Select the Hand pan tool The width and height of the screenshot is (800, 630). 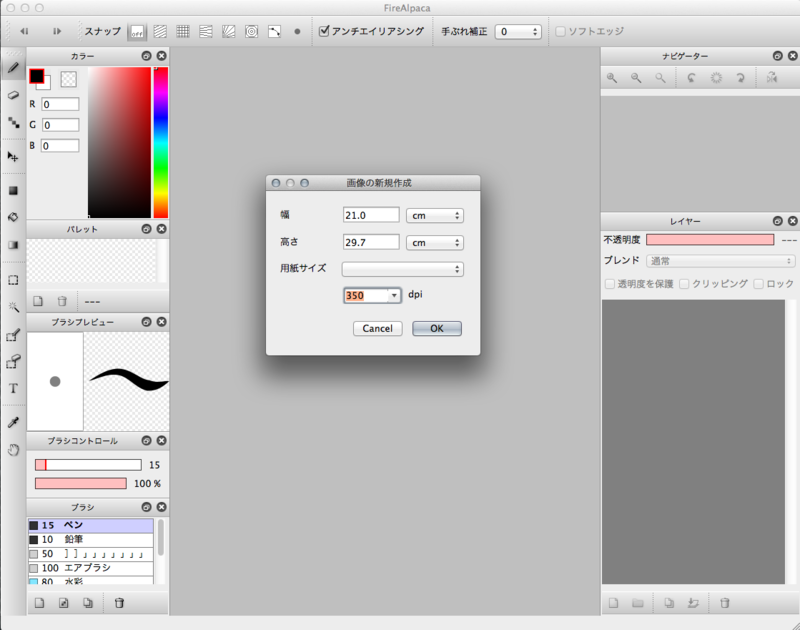tap(13, 450)
